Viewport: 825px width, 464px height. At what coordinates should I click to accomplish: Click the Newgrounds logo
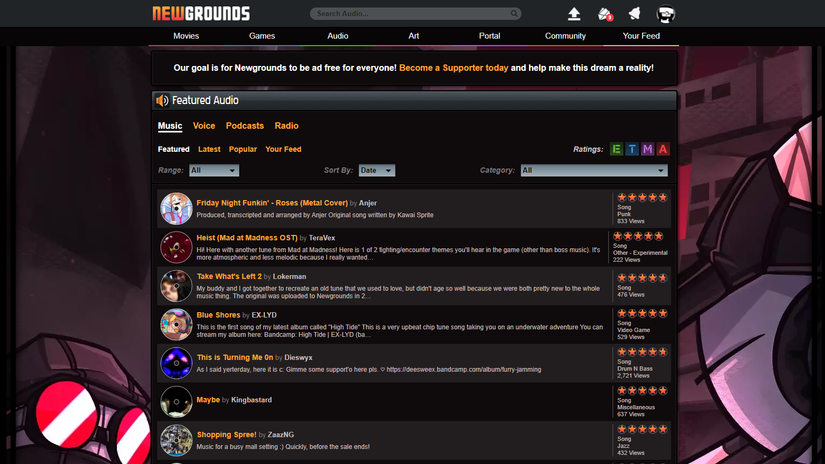pyautogui.click(x=201, y=13)
